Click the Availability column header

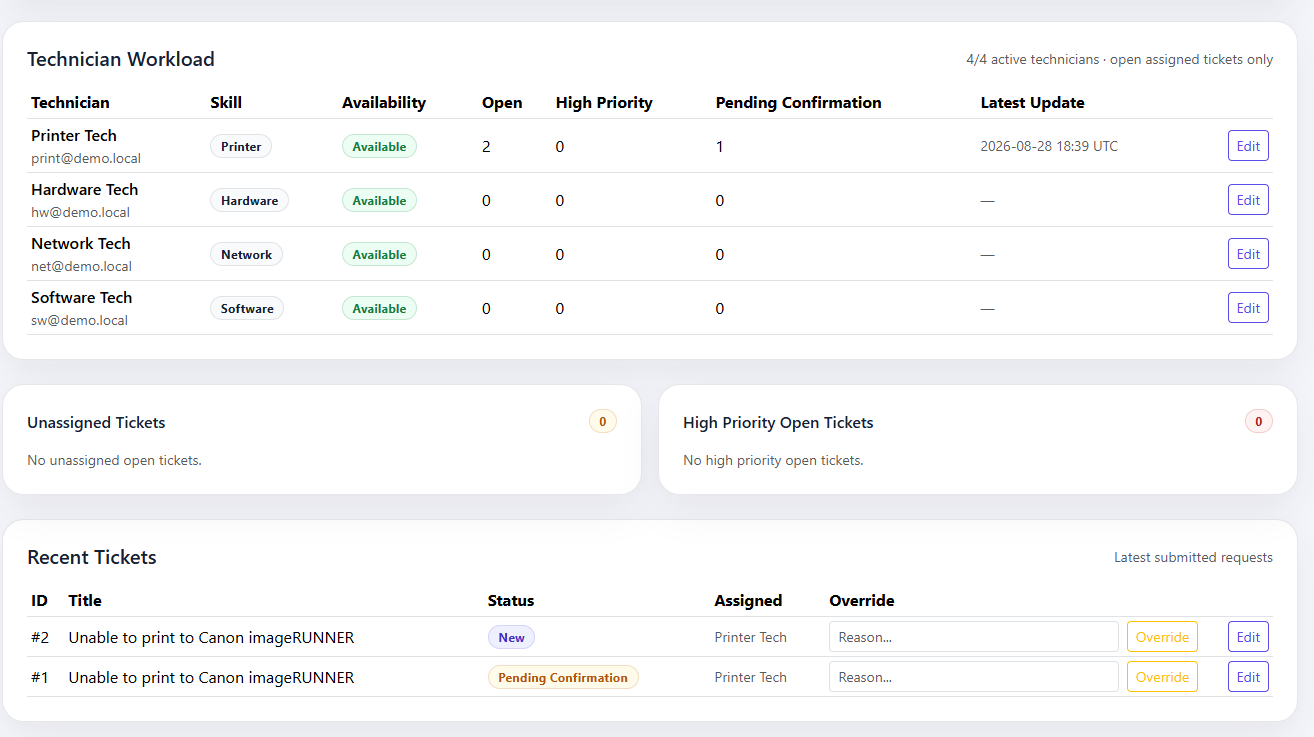click(x=384, y=102)
